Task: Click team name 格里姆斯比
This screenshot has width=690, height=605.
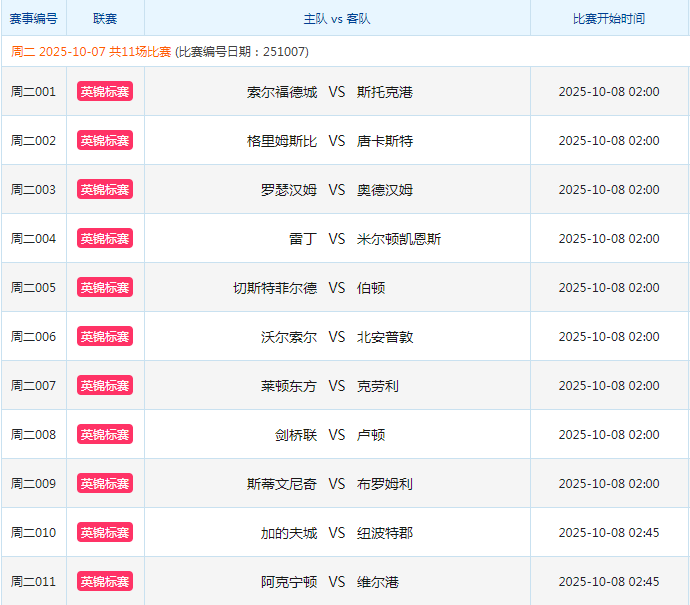Action: click(x=282, y=141)
